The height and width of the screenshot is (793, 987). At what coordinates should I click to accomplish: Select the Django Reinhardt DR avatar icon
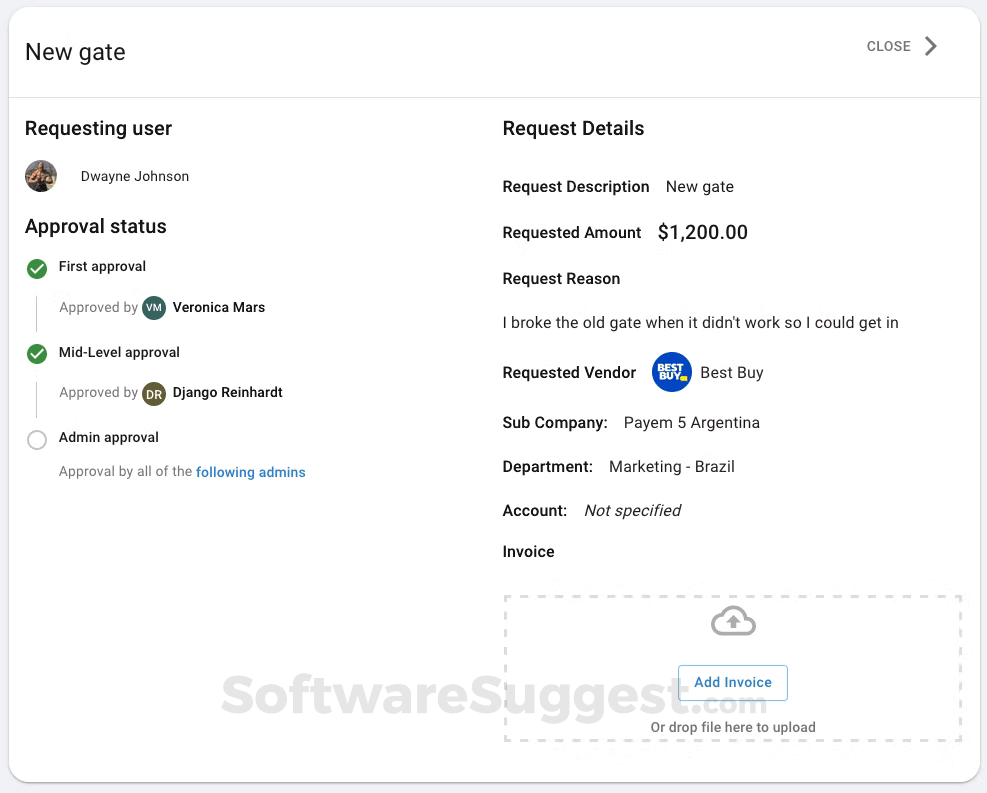154,393
